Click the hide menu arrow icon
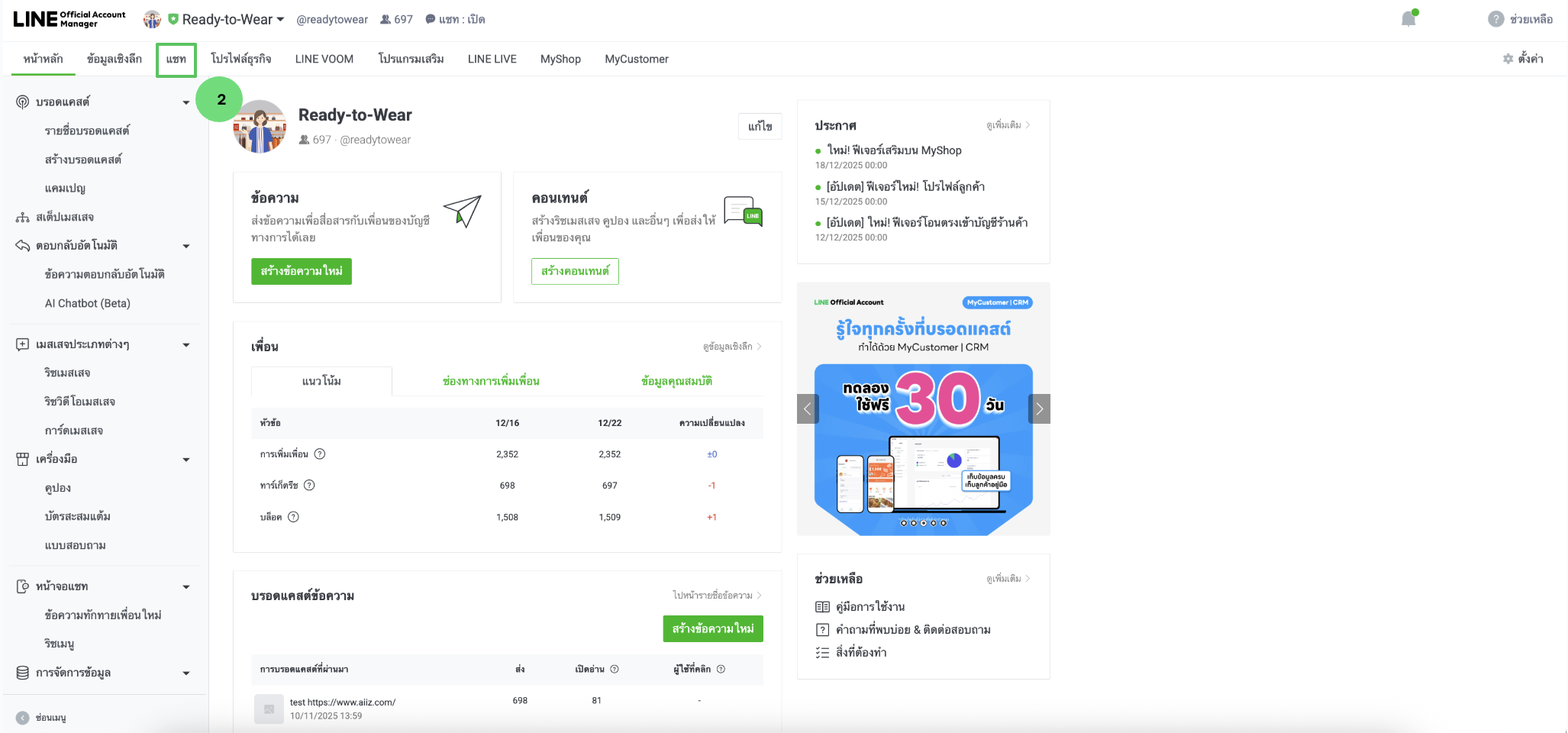 pos(23,718)
